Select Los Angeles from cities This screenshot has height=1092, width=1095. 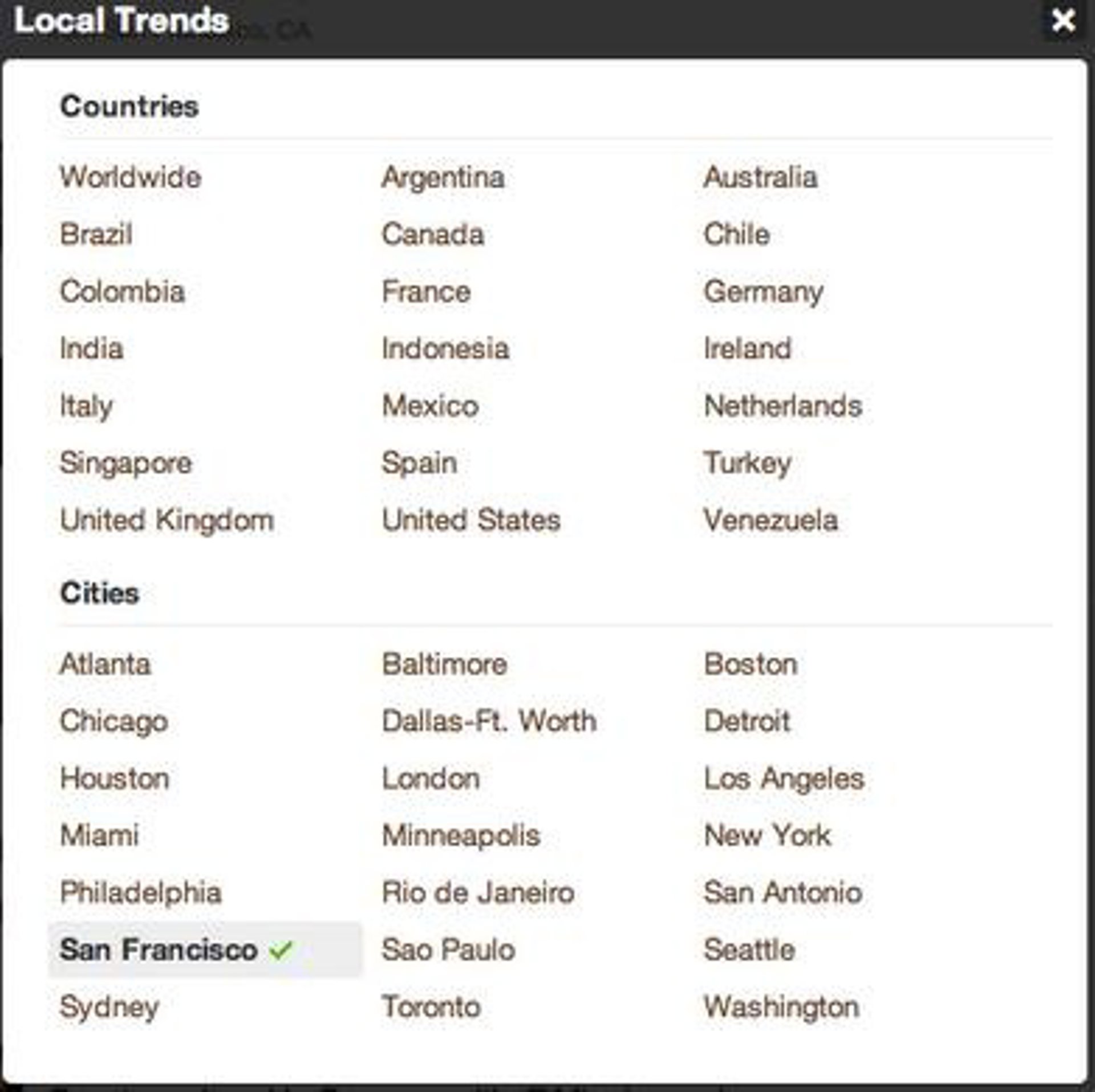[784, 778]
